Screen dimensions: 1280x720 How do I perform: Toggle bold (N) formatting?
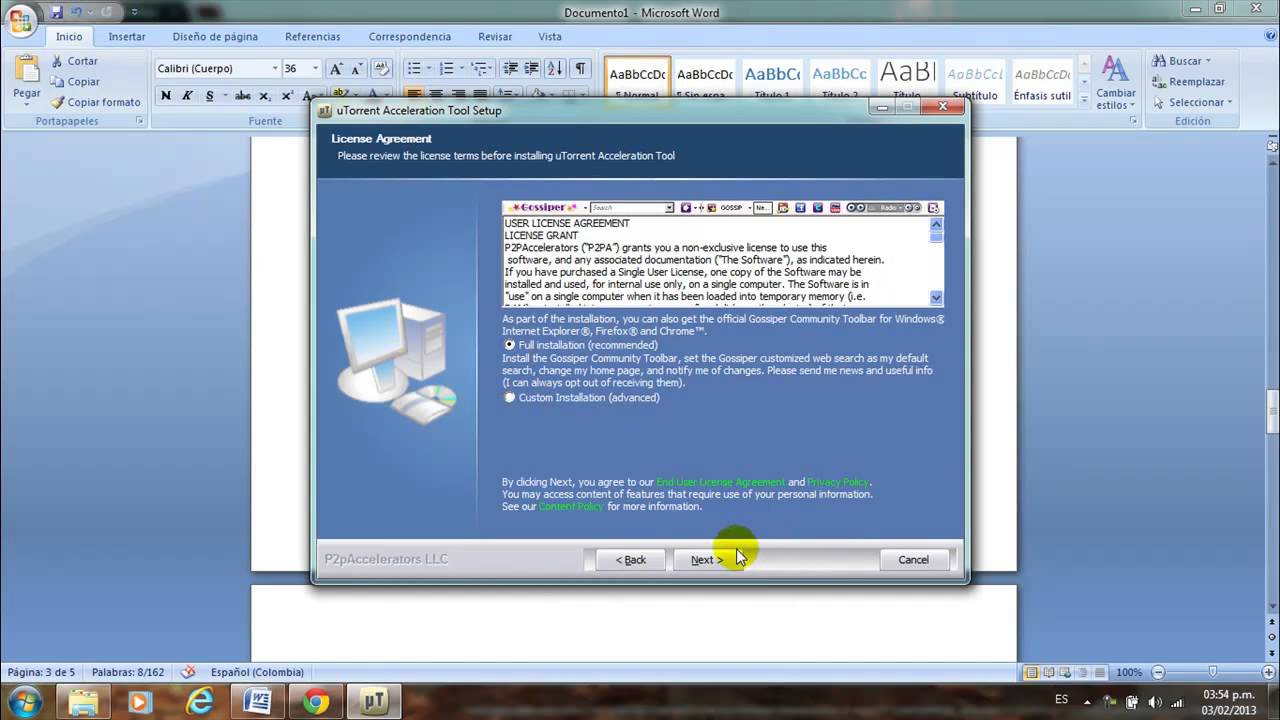click(x=166, y=96)
